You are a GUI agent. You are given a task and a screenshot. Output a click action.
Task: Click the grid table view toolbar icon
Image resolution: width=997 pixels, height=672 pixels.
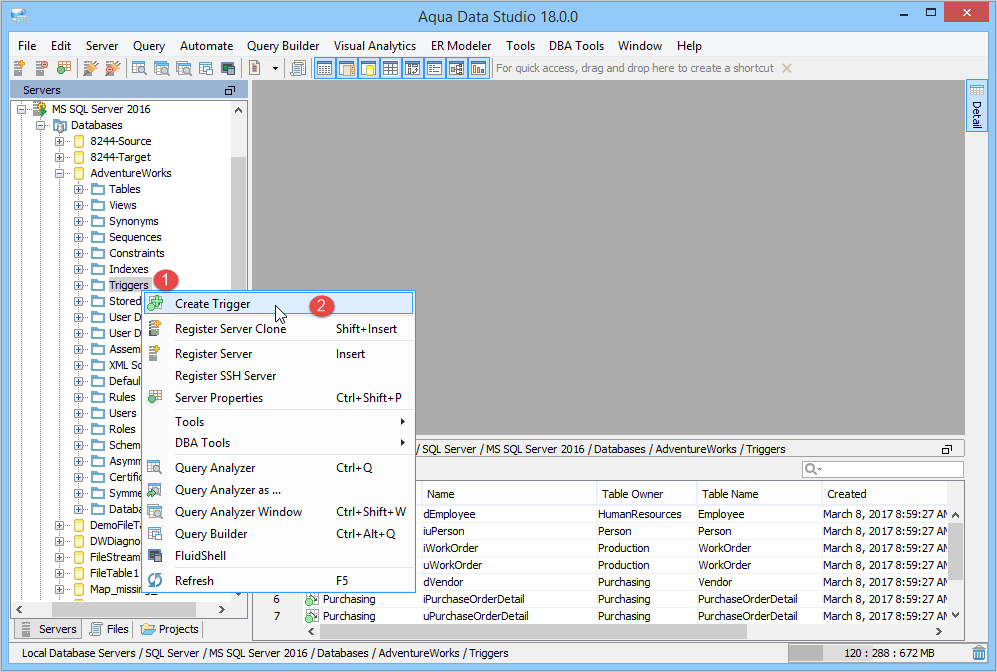click(x=390, y=68)
